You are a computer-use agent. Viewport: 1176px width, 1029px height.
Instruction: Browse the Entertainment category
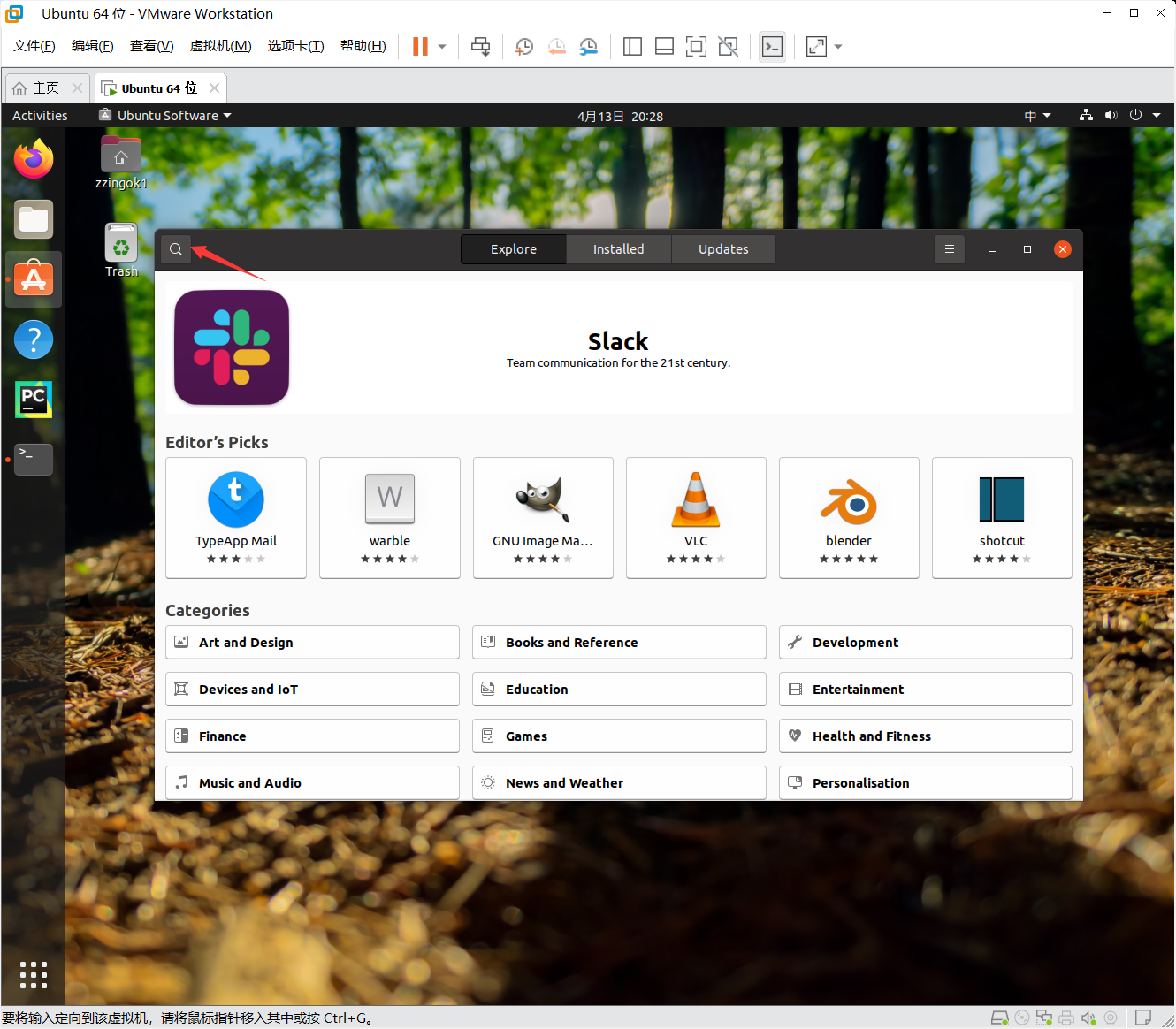click(x=926, y=690)
